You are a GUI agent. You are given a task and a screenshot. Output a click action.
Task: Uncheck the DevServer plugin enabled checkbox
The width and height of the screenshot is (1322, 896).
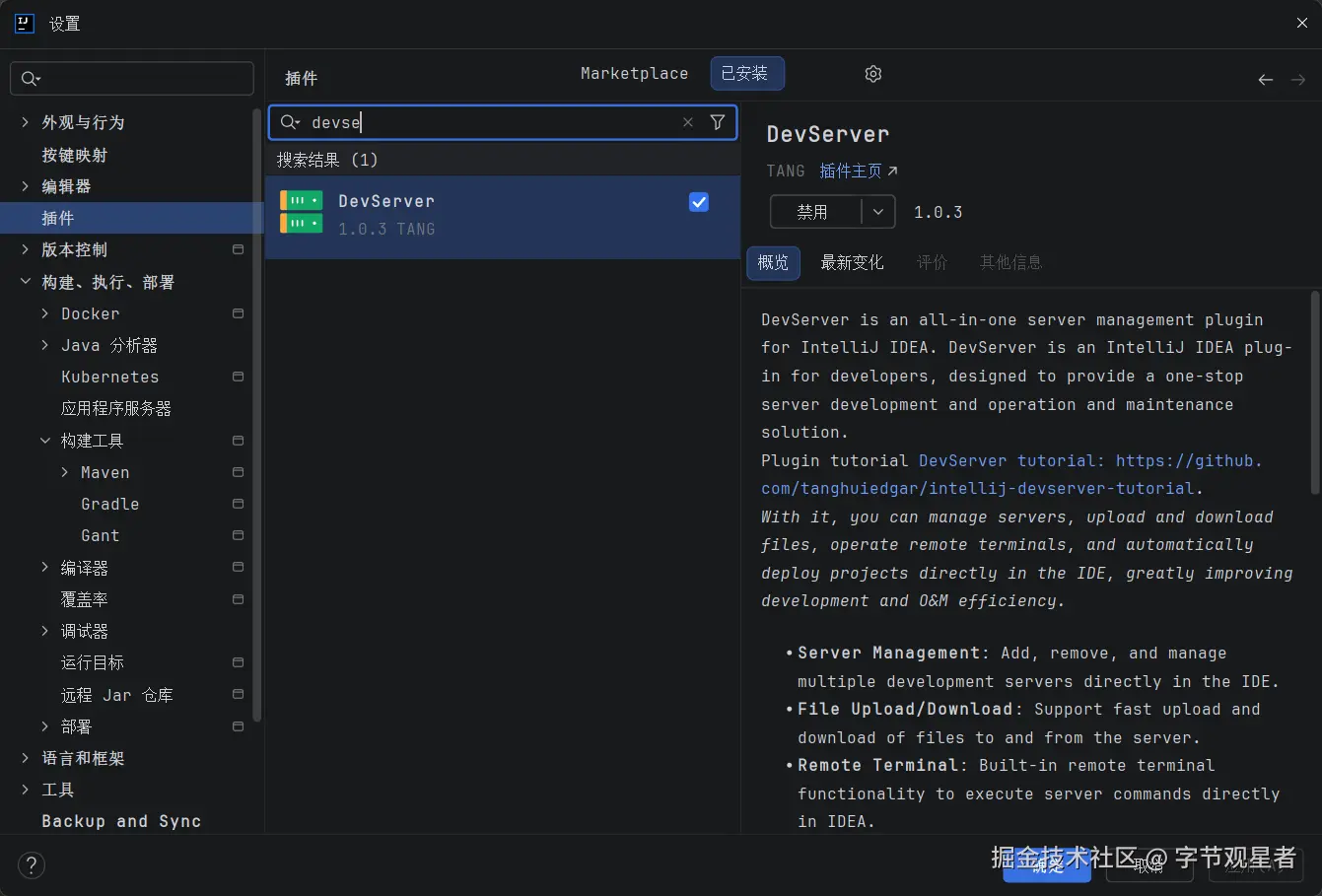click(x=699, y=202)
